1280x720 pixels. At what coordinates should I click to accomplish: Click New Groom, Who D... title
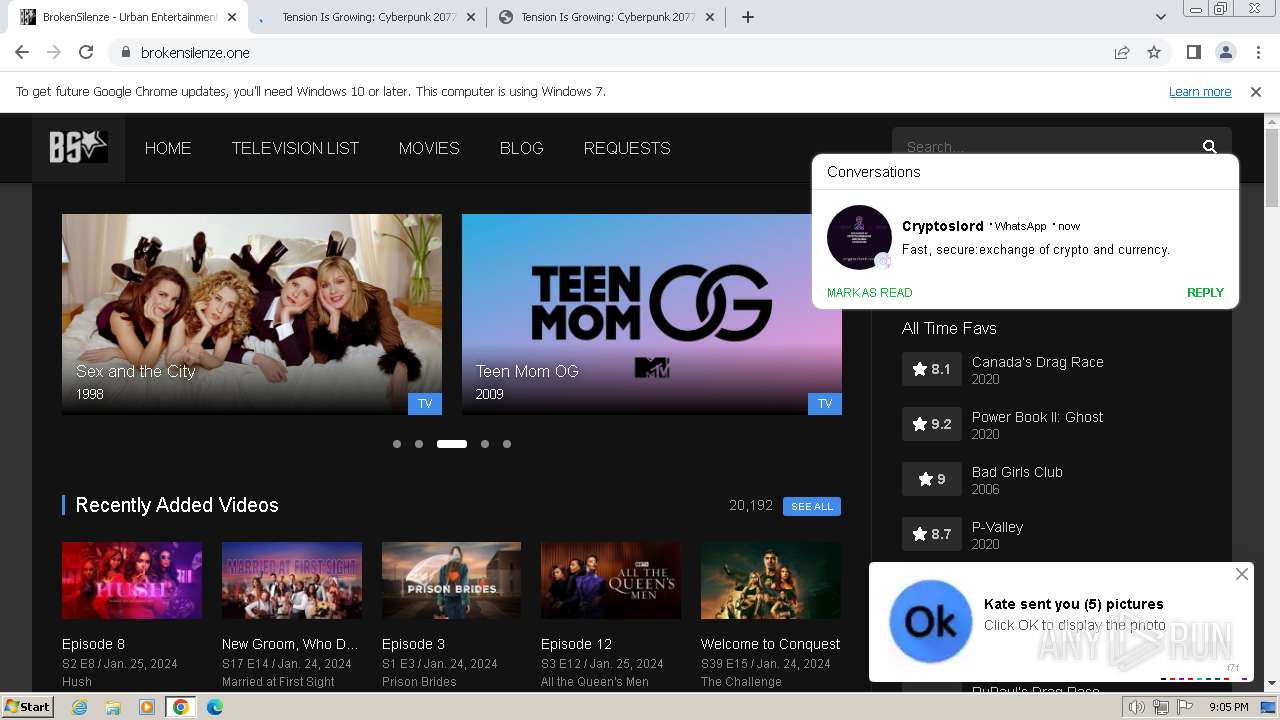(x=290, y=644)
